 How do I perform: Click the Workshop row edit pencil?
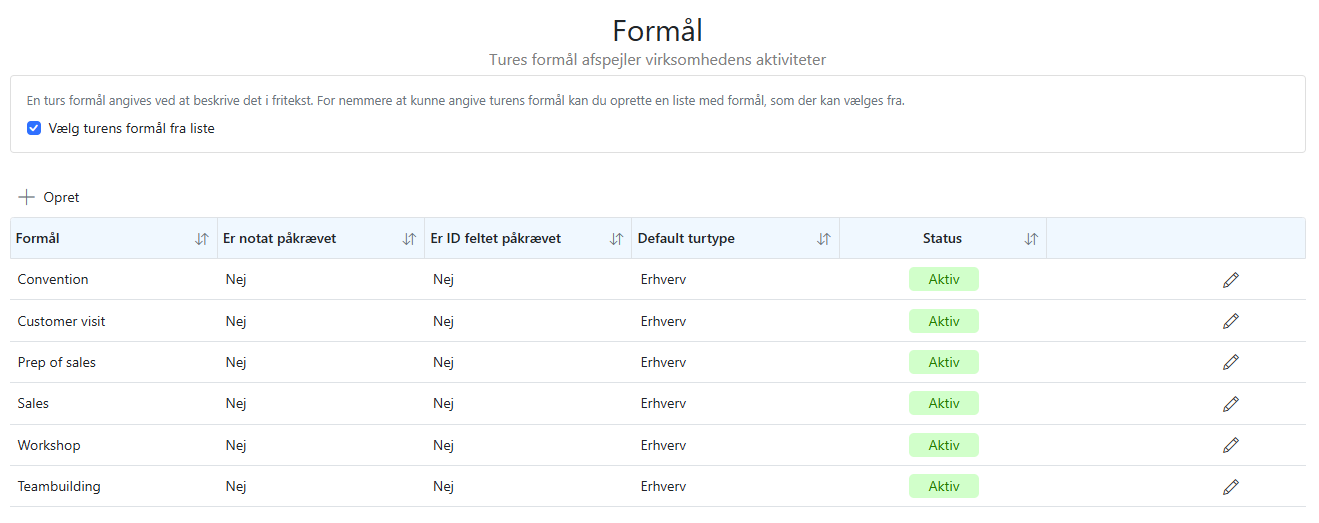pos(1231,445)
